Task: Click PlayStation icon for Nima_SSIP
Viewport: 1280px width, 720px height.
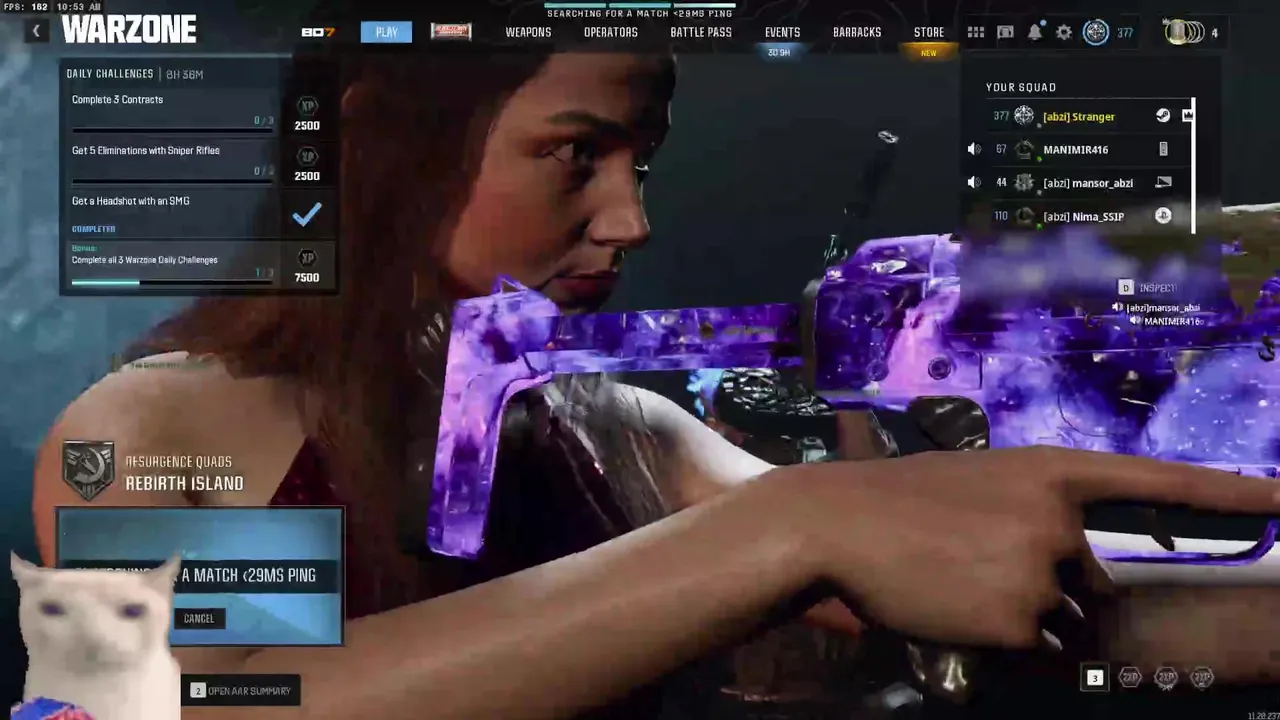Action: [x=1163, y=215]
